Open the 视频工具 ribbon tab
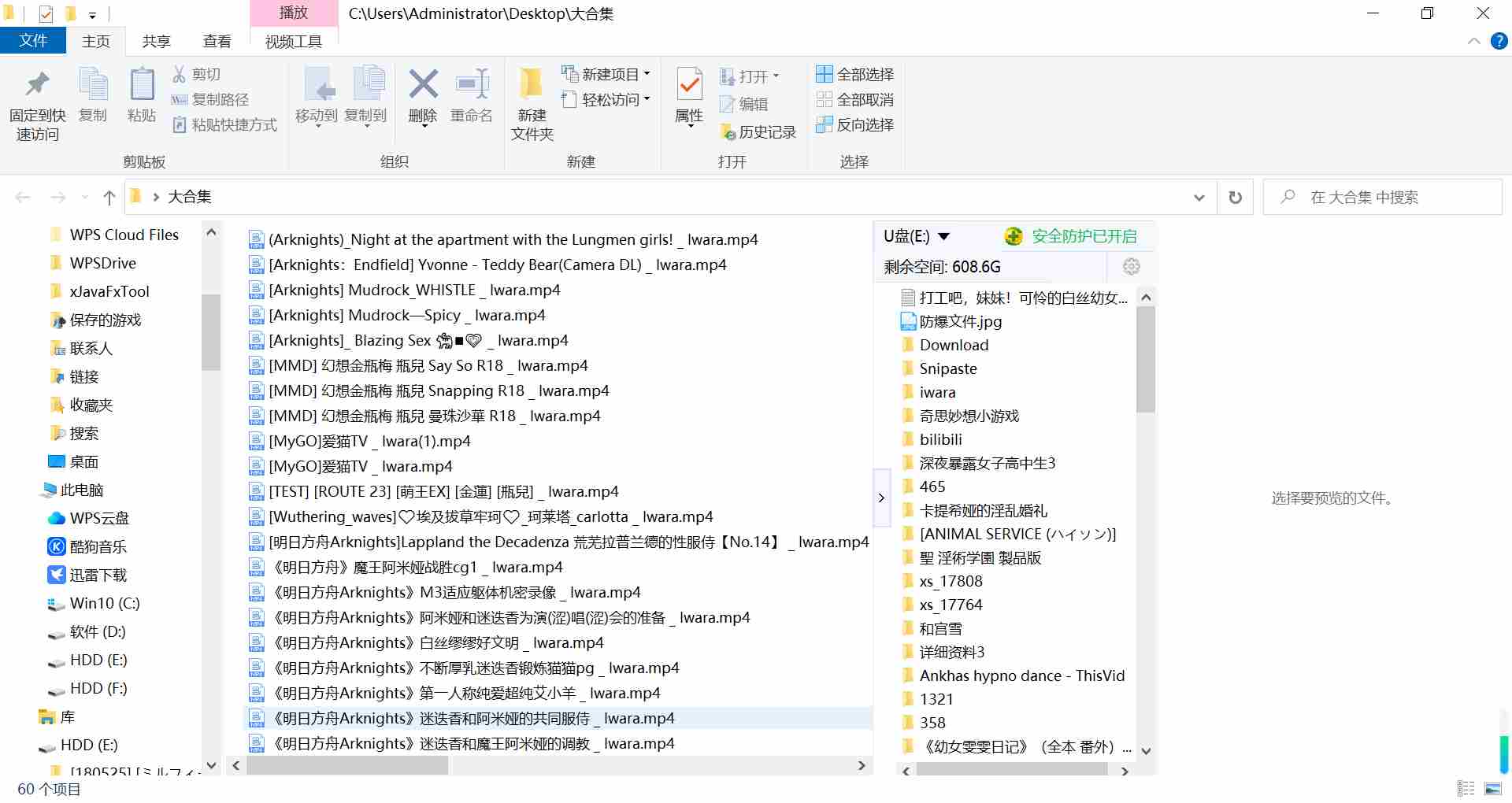Screen dimensions: 1512x803 point(294,42)
